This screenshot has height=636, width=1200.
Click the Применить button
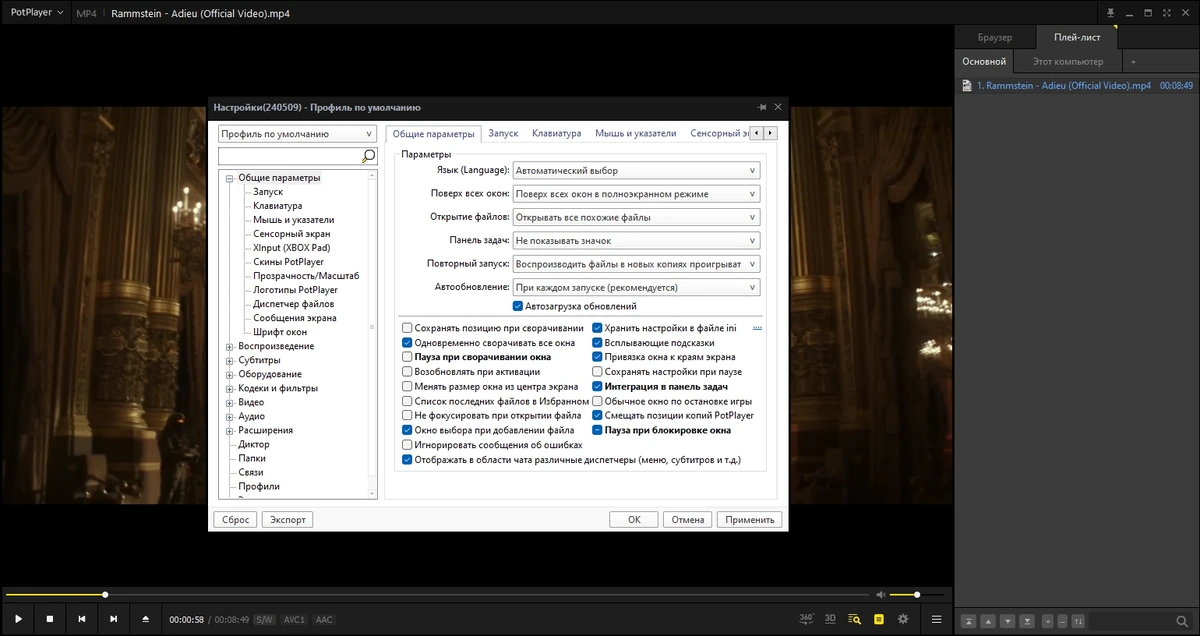click(x=750, y=519)
